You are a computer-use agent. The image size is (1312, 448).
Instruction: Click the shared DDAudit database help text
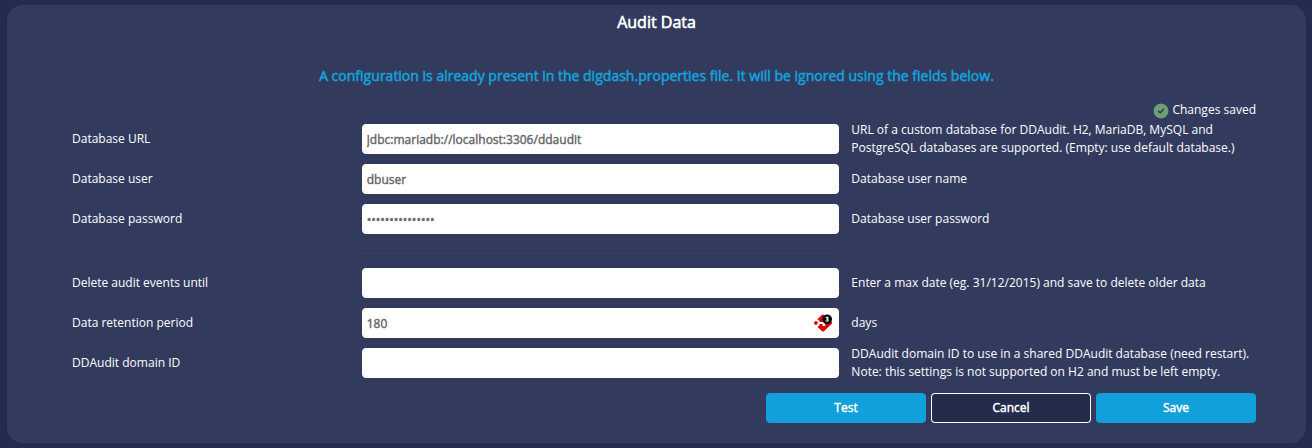(x=1051, y=363)
